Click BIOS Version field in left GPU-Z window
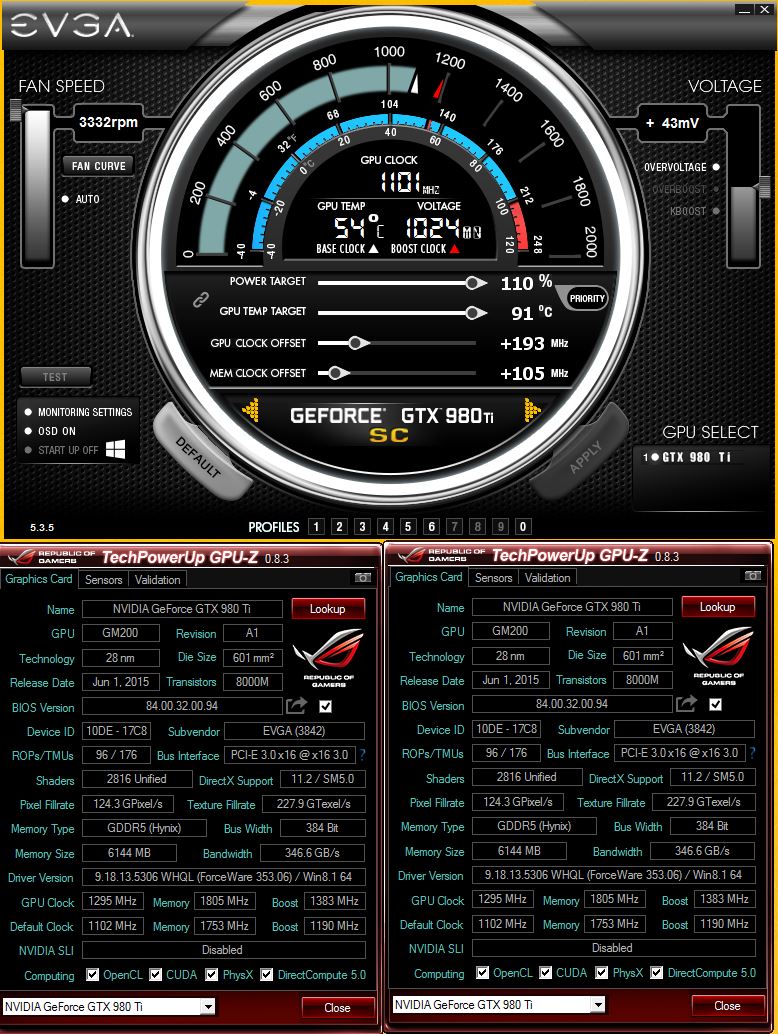Screen dimensions: 778x1034 pos(182,706)
